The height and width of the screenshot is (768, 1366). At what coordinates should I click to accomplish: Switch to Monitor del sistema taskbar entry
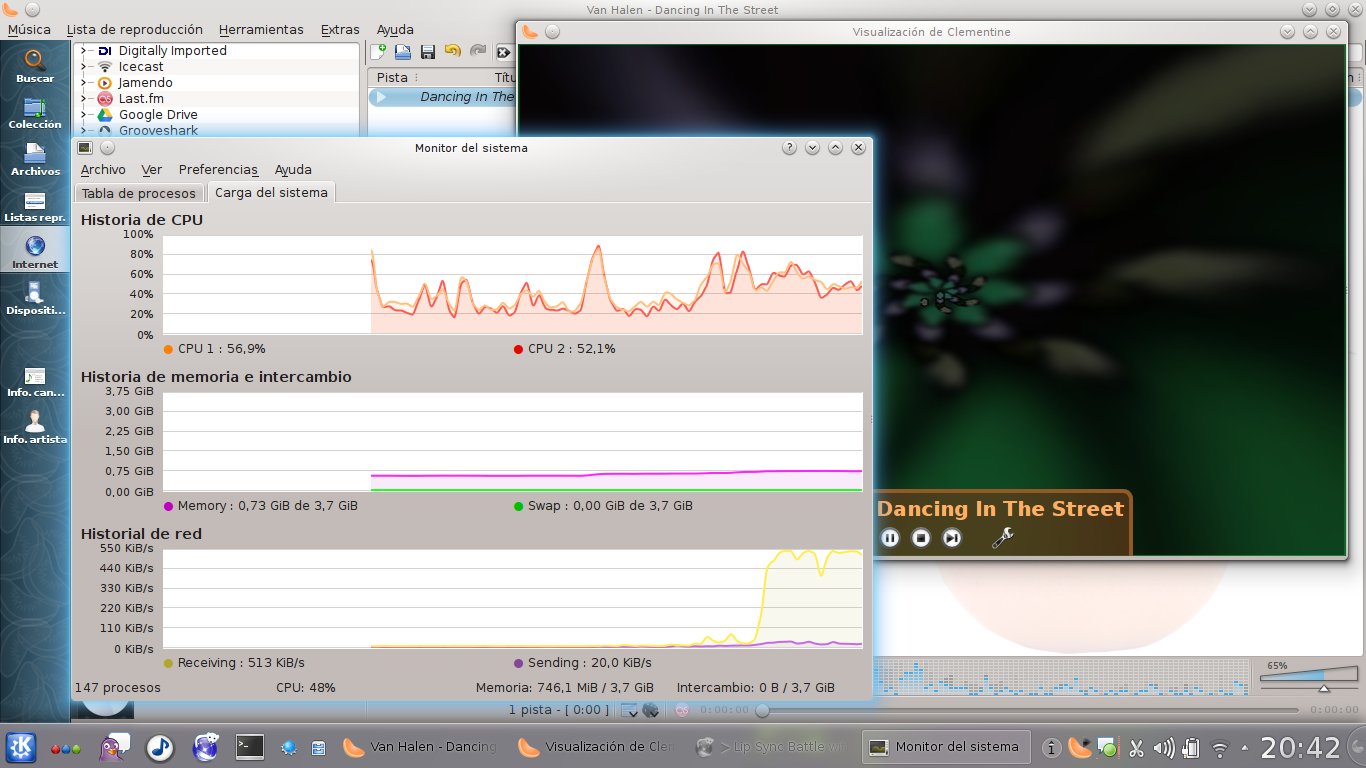pyautogui.click(x=946, y=746)
